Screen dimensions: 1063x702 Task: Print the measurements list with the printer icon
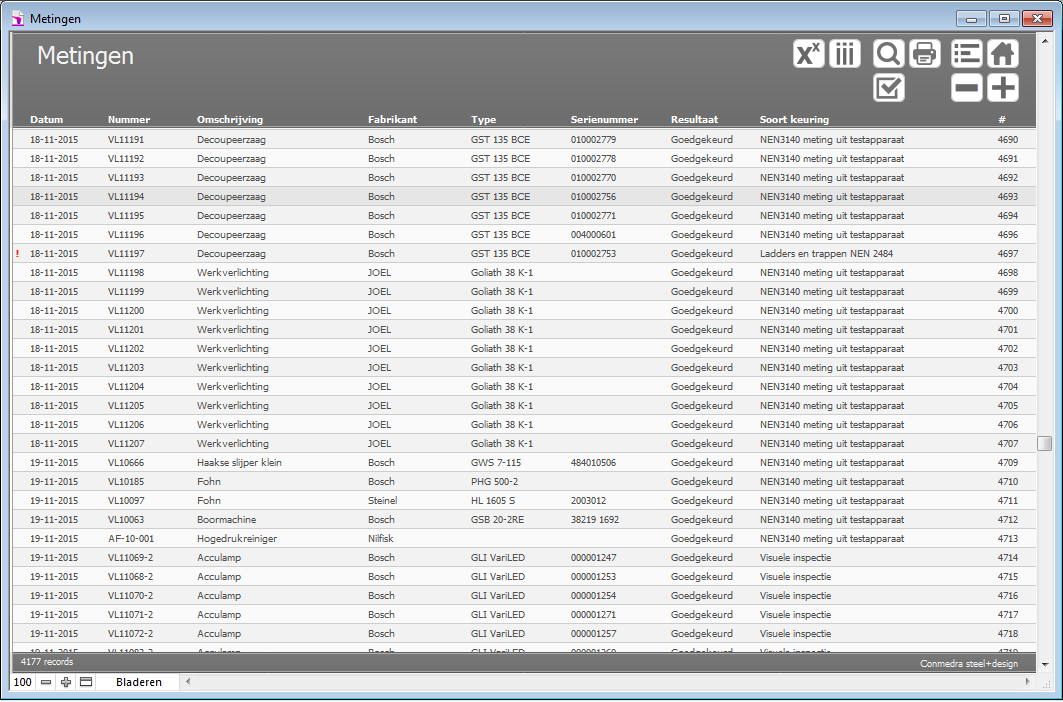click(x=923, y=54)
